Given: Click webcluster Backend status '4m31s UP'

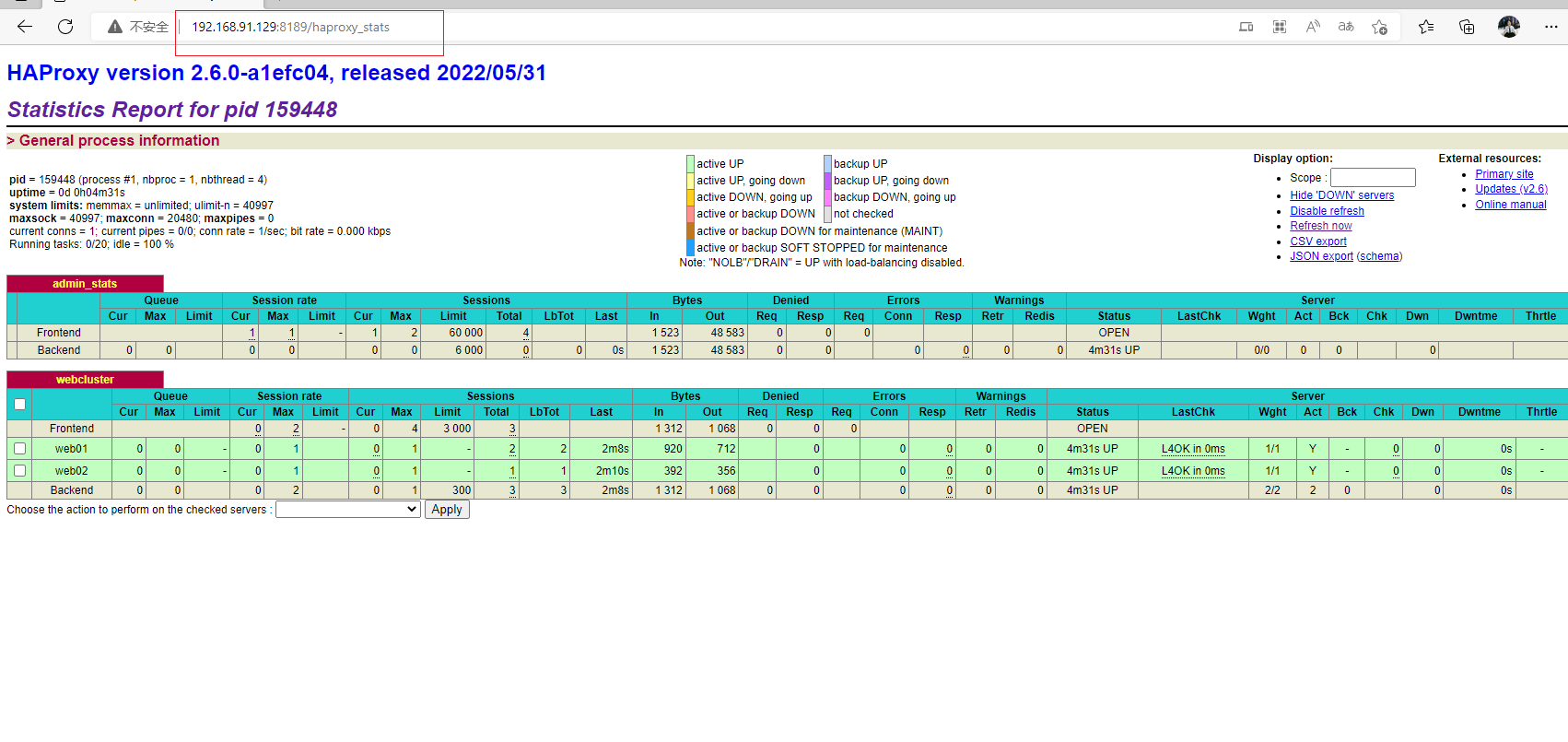Looking at the screenshot, I should point(1092,490).
